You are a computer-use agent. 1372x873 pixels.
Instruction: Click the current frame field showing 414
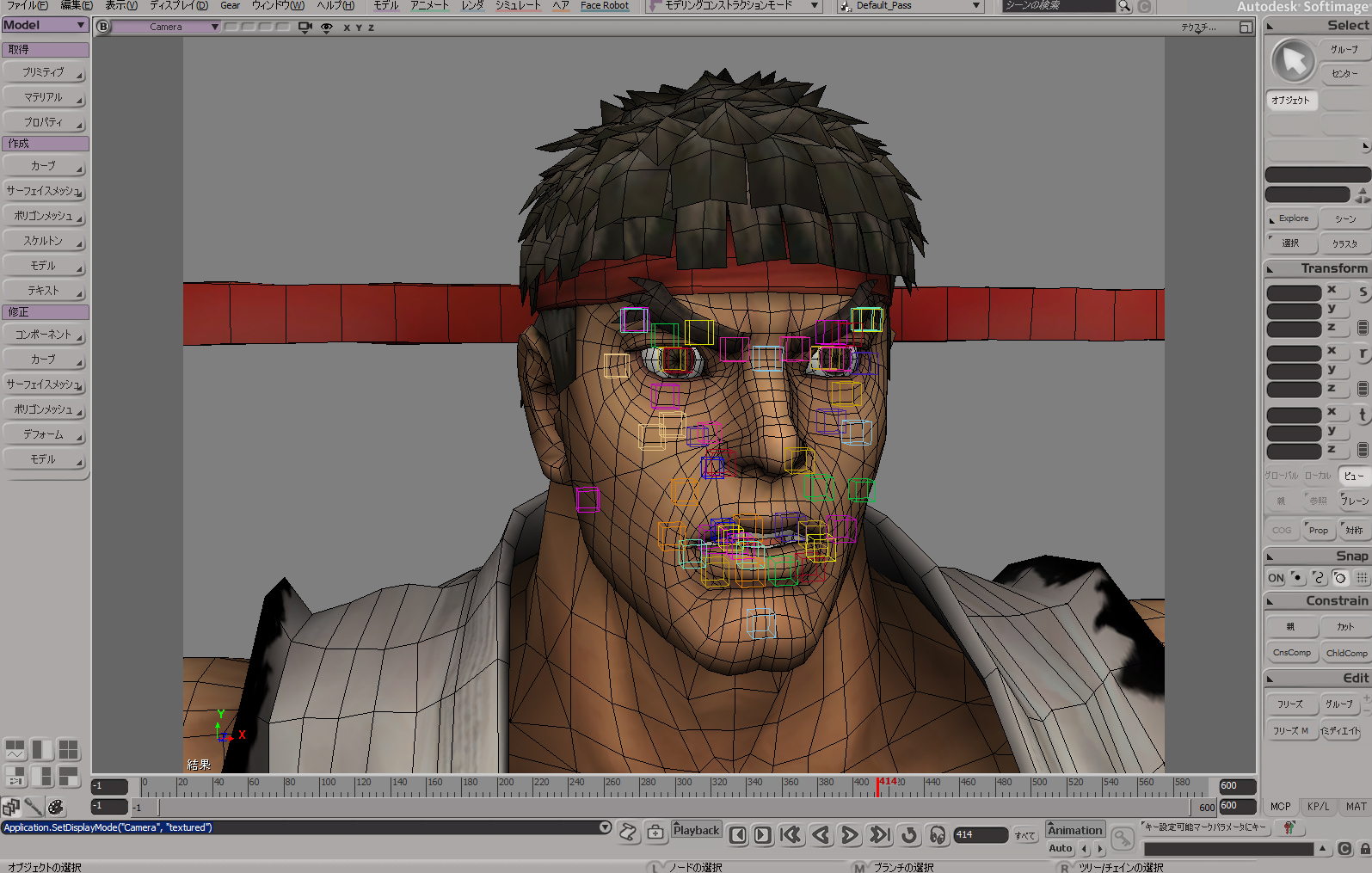pyautogui.click(x=980, y=834)
